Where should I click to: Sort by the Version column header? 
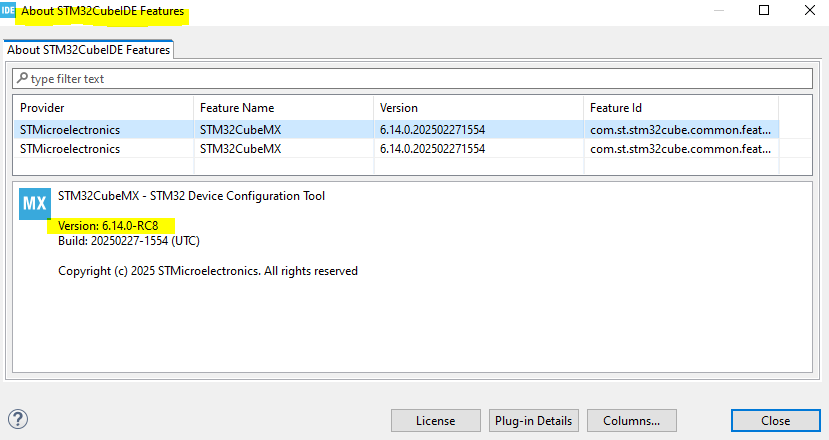coord(477,108)
